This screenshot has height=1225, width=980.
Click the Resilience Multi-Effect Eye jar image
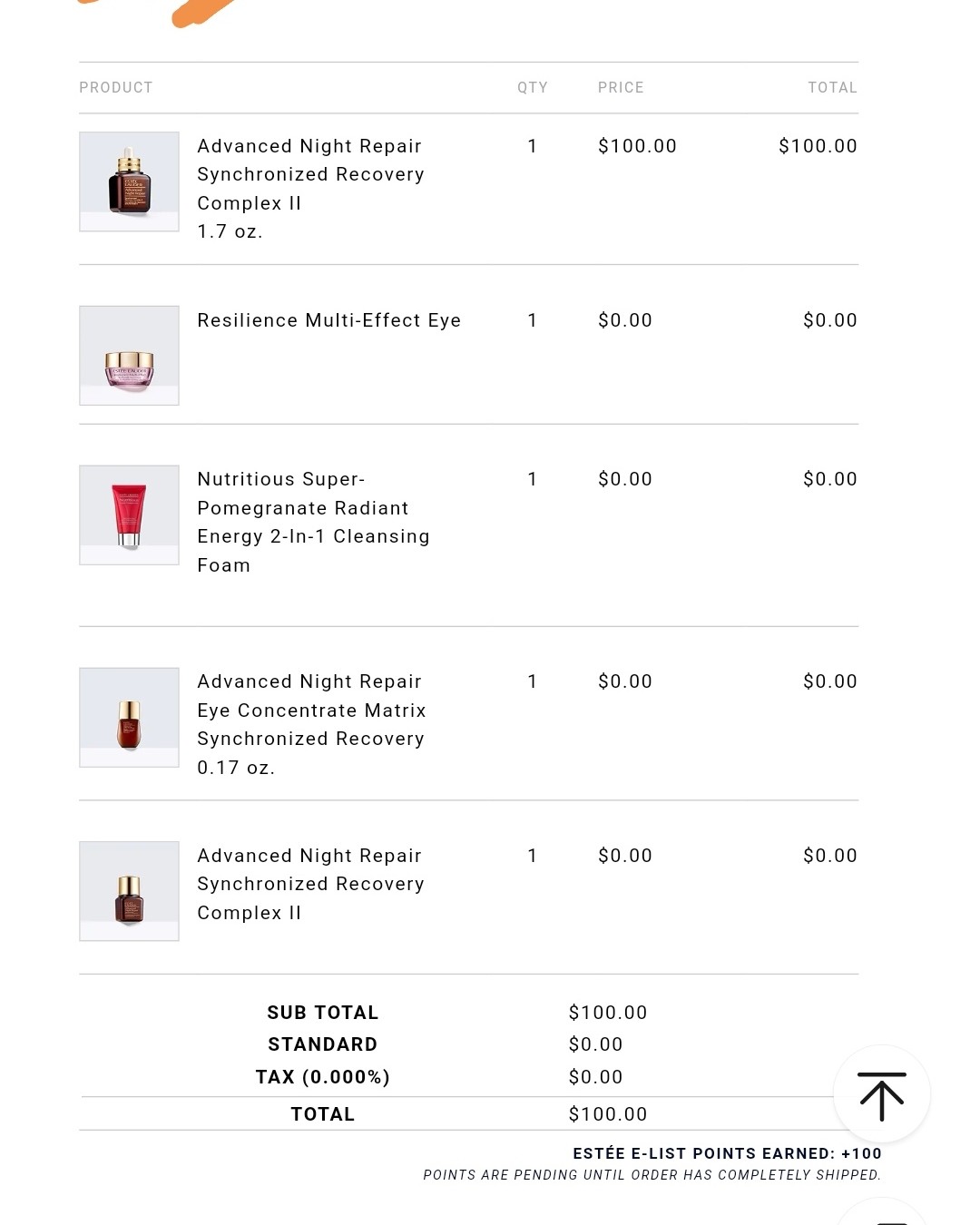(129, 356)
